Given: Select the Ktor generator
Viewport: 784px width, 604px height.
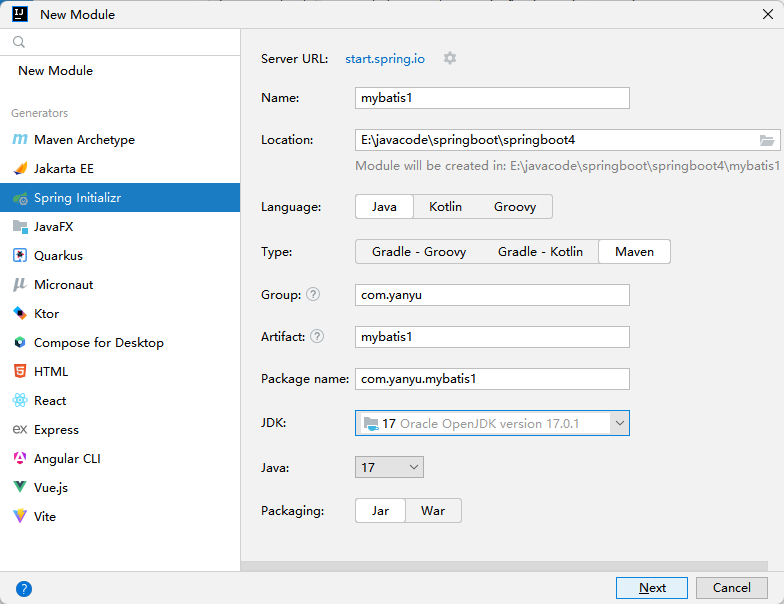Looking at the screenshot, I should tap(120, 314).
